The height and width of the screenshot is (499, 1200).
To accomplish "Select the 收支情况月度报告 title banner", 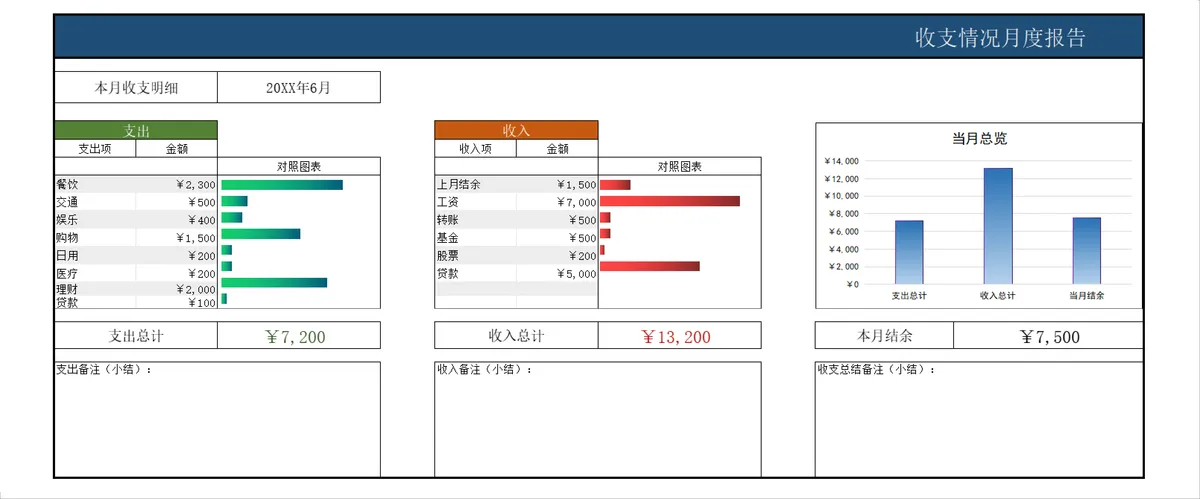I will coord(598,37).
